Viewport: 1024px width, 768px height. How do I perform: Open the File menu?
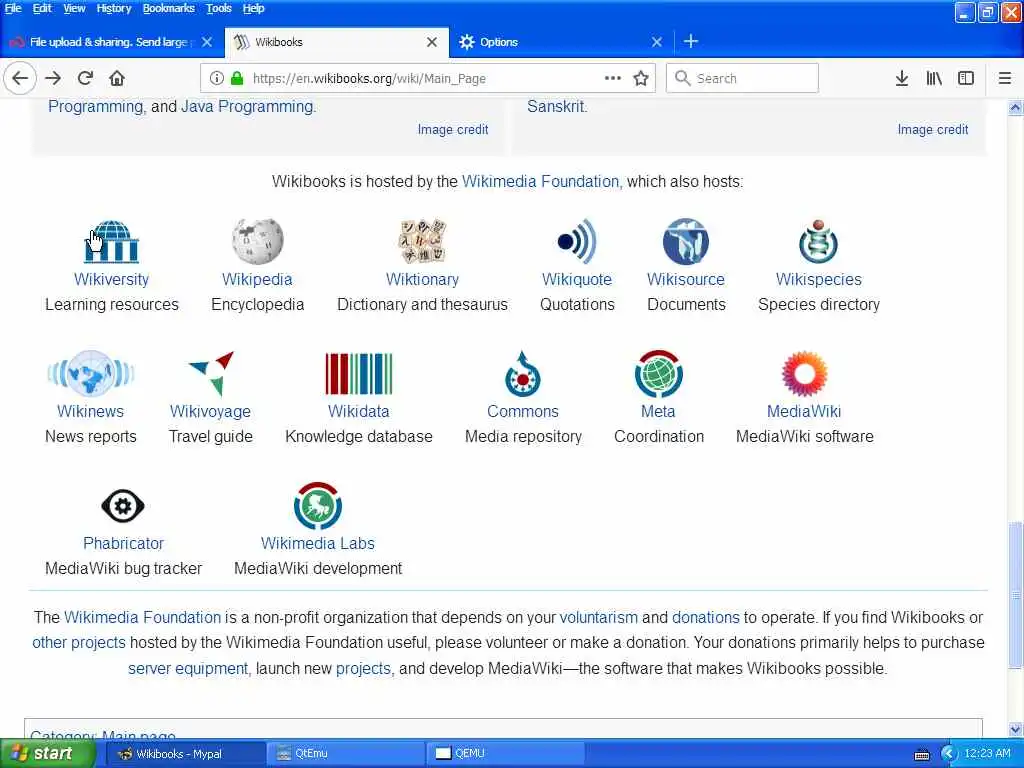pos(13,8)
